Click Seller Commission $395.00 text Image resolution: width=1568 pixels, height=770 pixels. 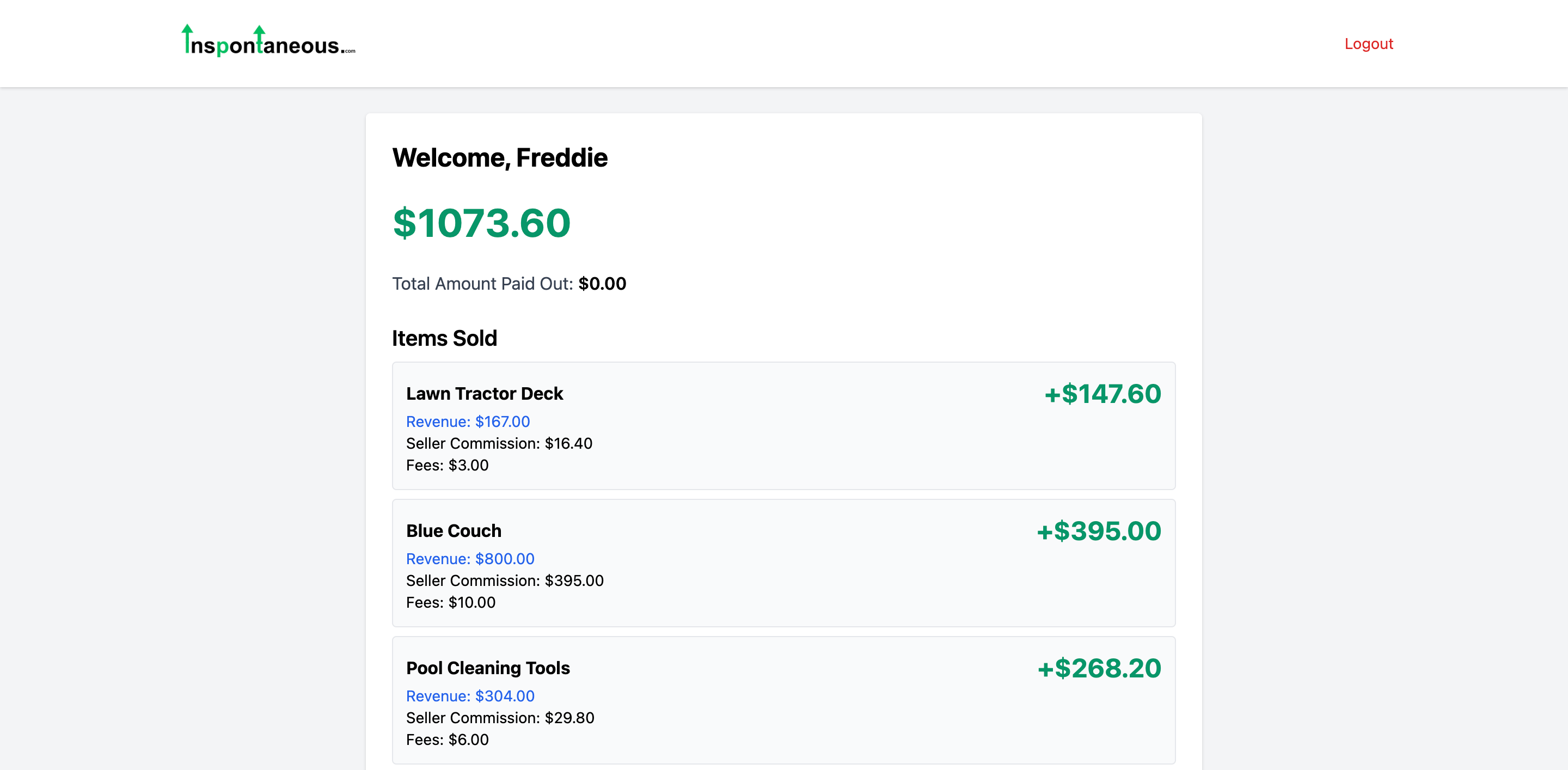[x=505, y=580]
